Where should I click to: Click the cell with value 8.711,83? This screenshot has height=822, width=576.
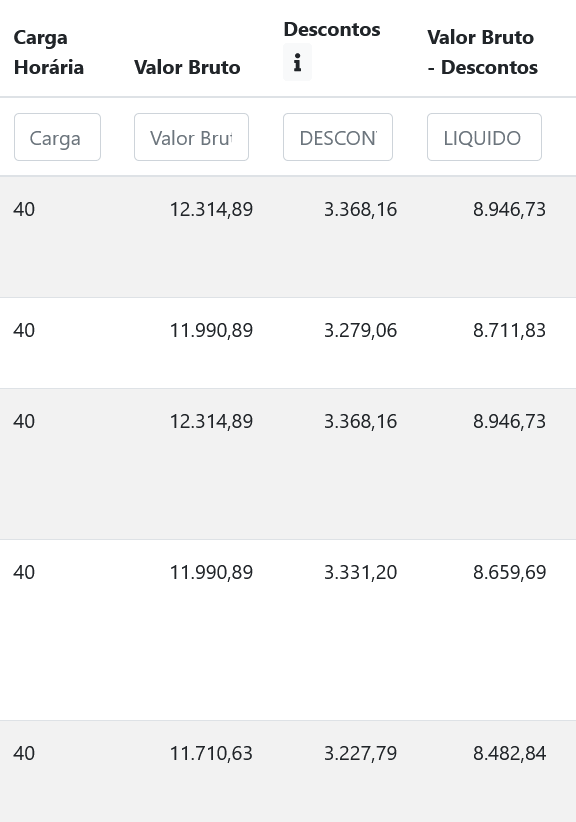coord(509,330)
